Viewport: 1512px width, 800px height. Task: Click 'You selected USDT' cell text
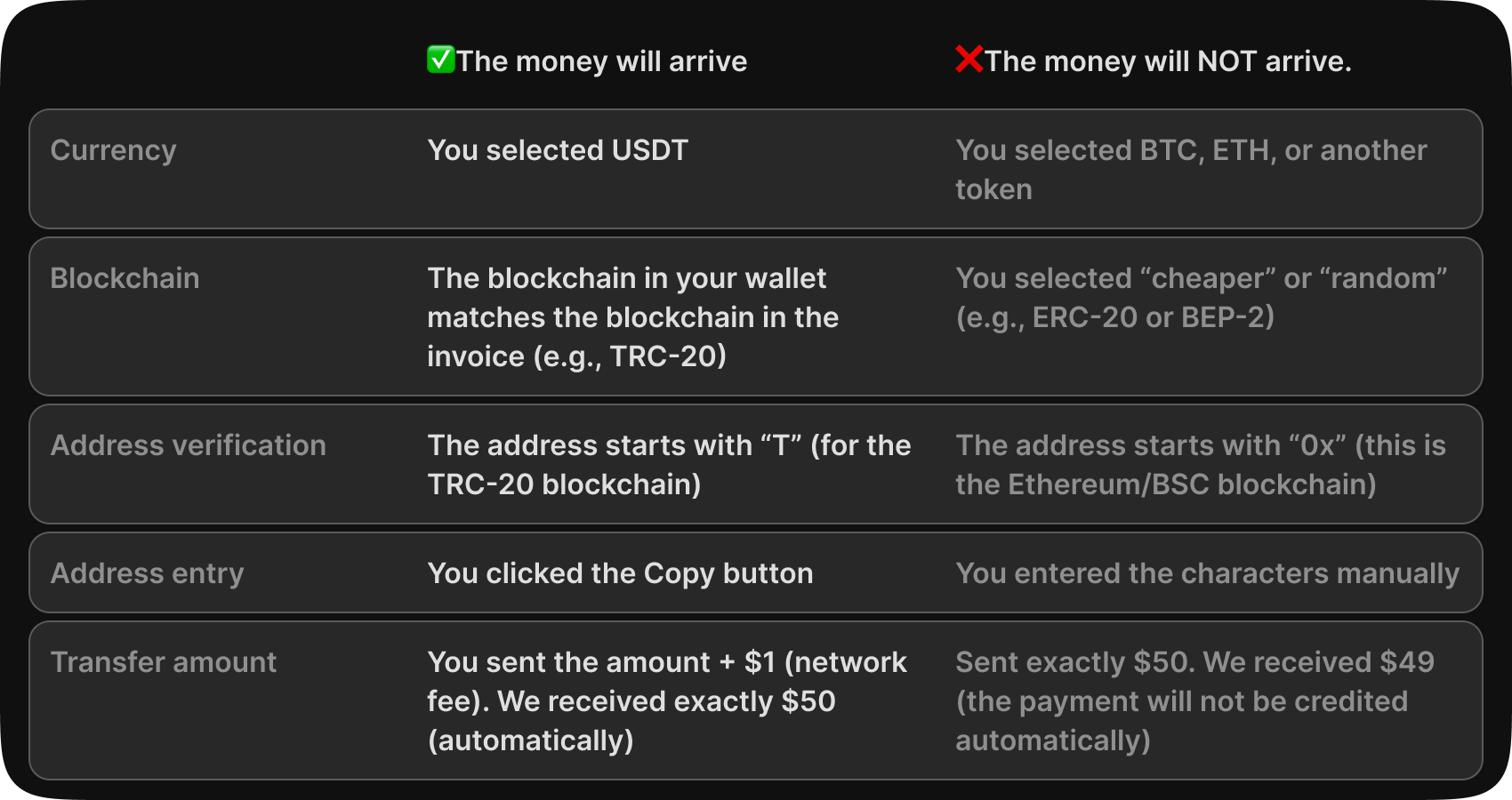point(558,150)
